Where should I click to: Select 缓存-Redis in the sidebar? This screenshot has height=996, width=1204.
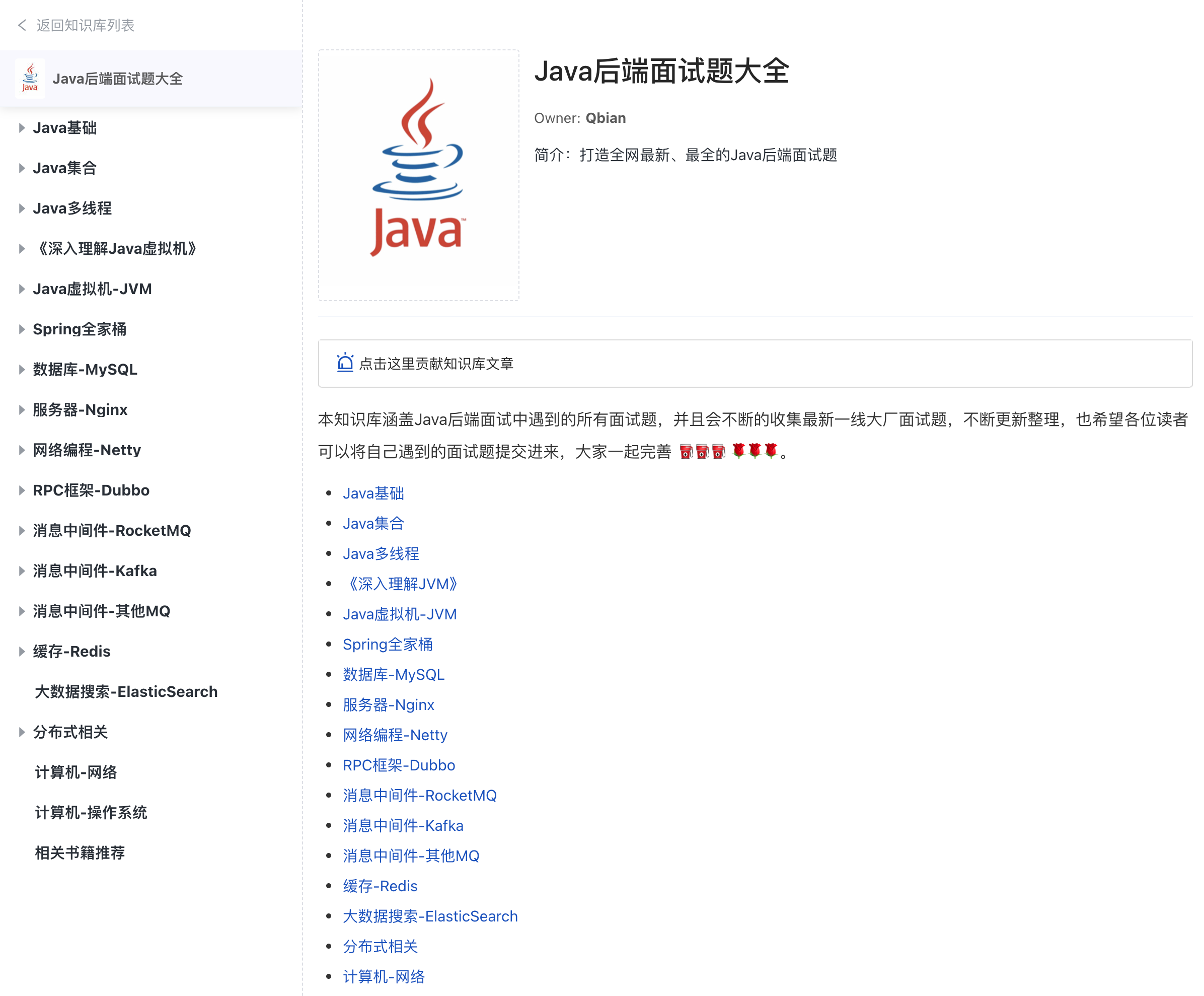coord(71,652)
